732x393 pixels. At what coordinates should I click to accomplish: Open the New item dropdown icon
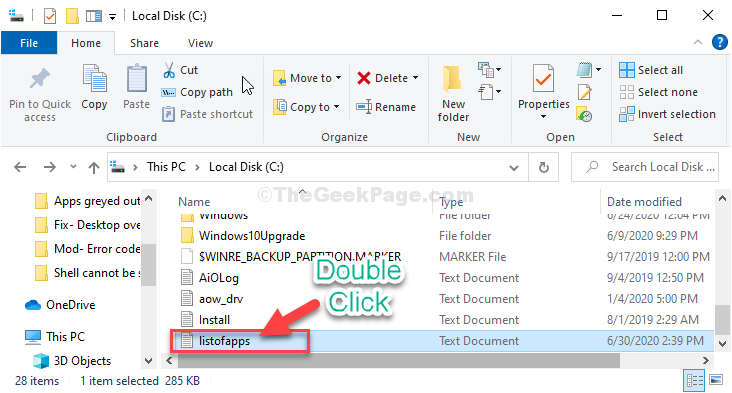tap(489, 70)
